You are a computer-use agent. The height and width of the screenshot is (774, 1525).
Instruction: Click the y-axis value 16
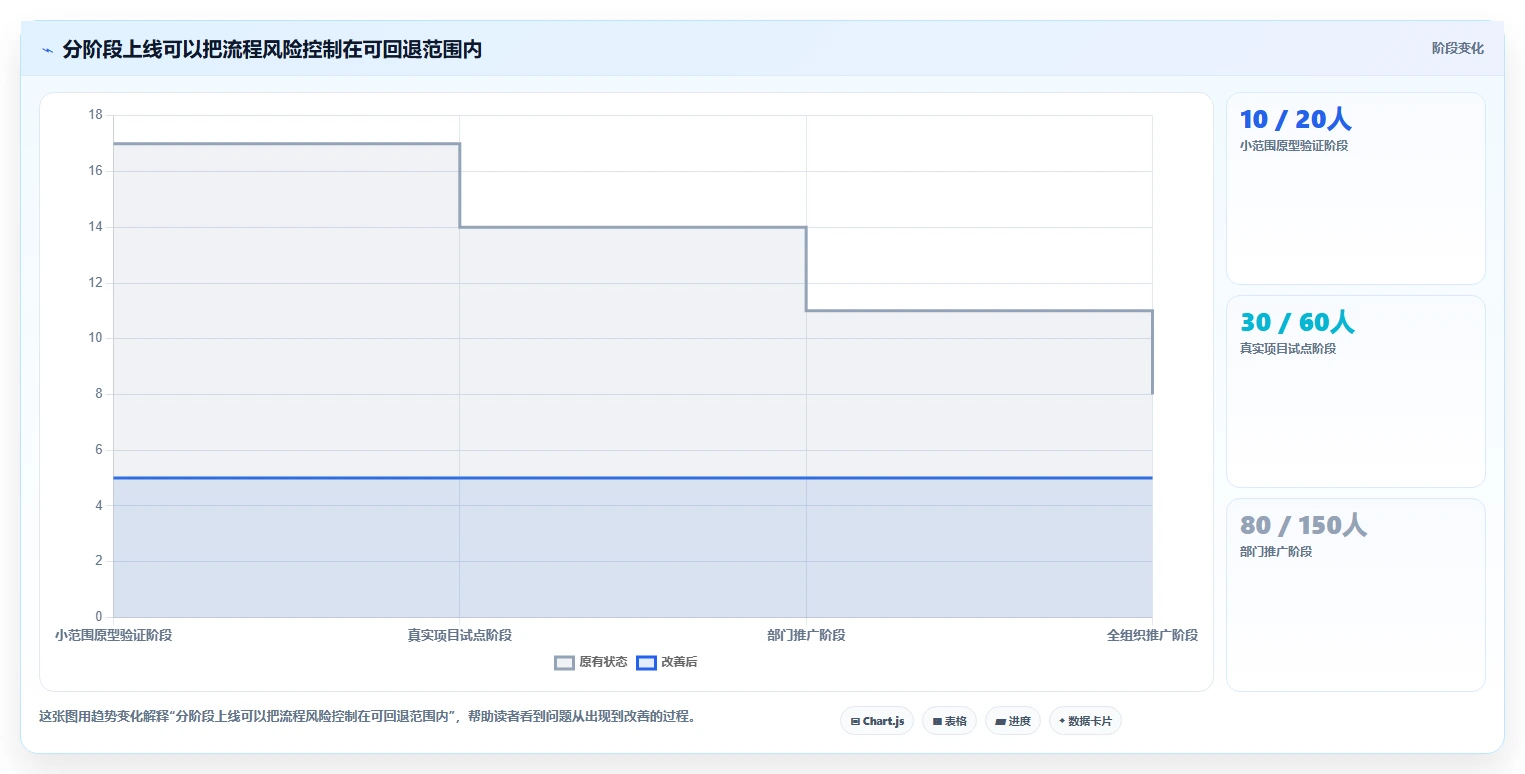click(96, 171)
